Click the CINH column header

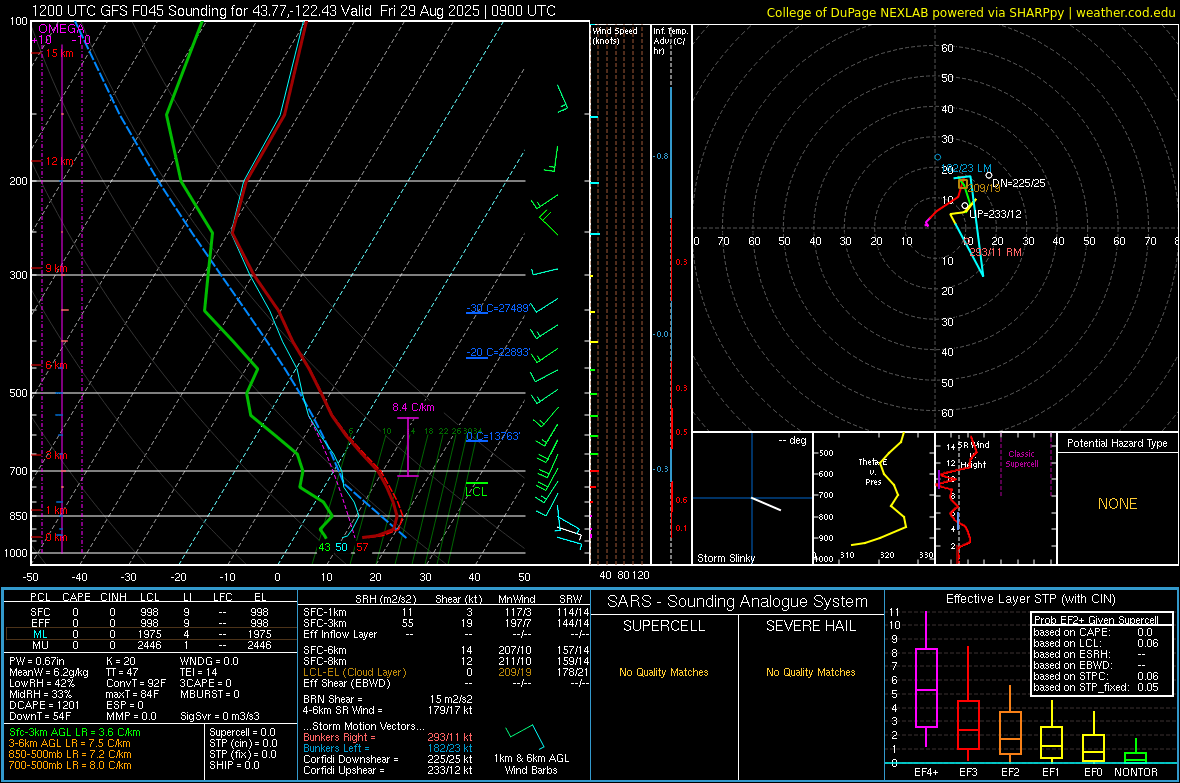(114, 597)
